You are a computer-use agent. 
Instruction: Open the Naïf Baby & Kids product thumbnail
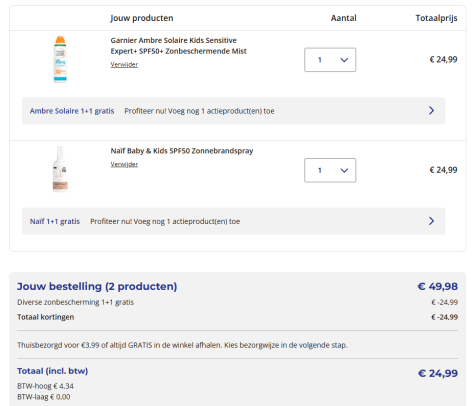click(x=60, y=169)
